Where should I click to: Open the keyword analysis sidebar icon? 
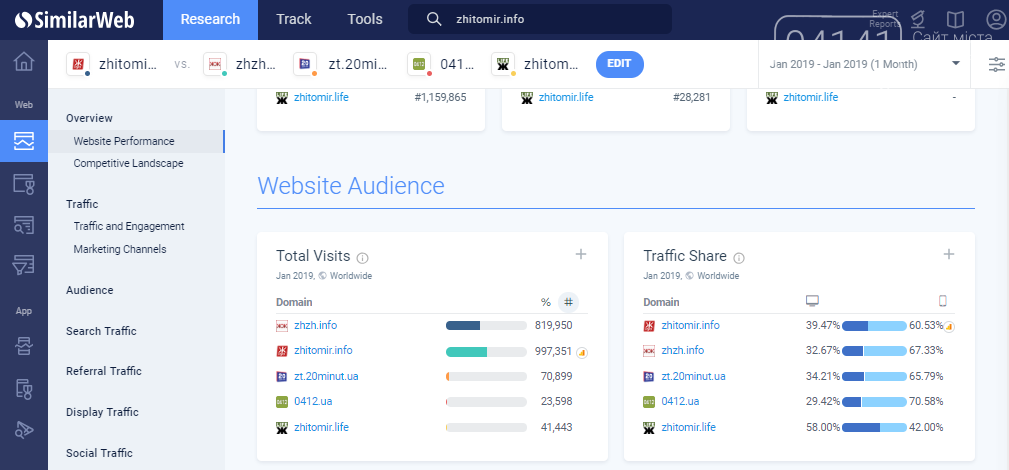pos(24,225)
